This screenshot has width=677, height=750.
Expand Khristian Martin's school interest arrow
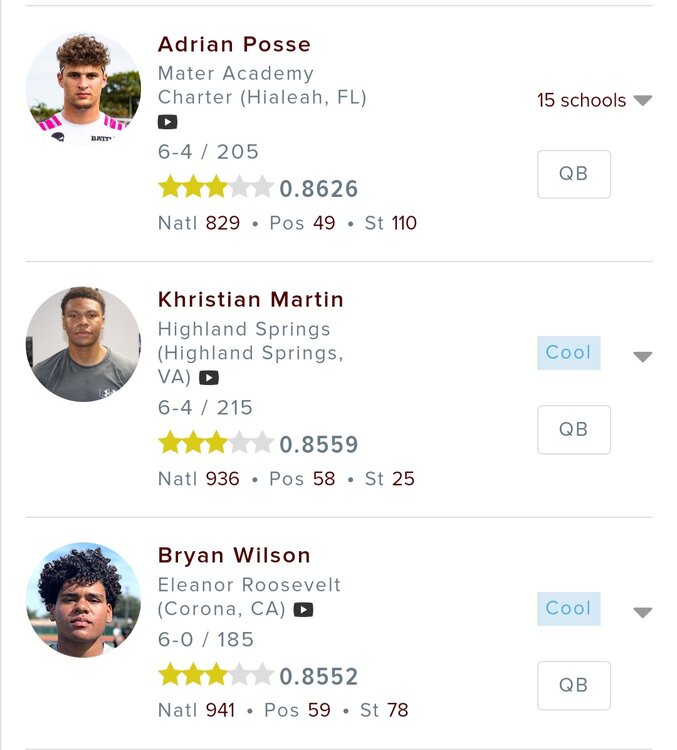click(642, 356)
